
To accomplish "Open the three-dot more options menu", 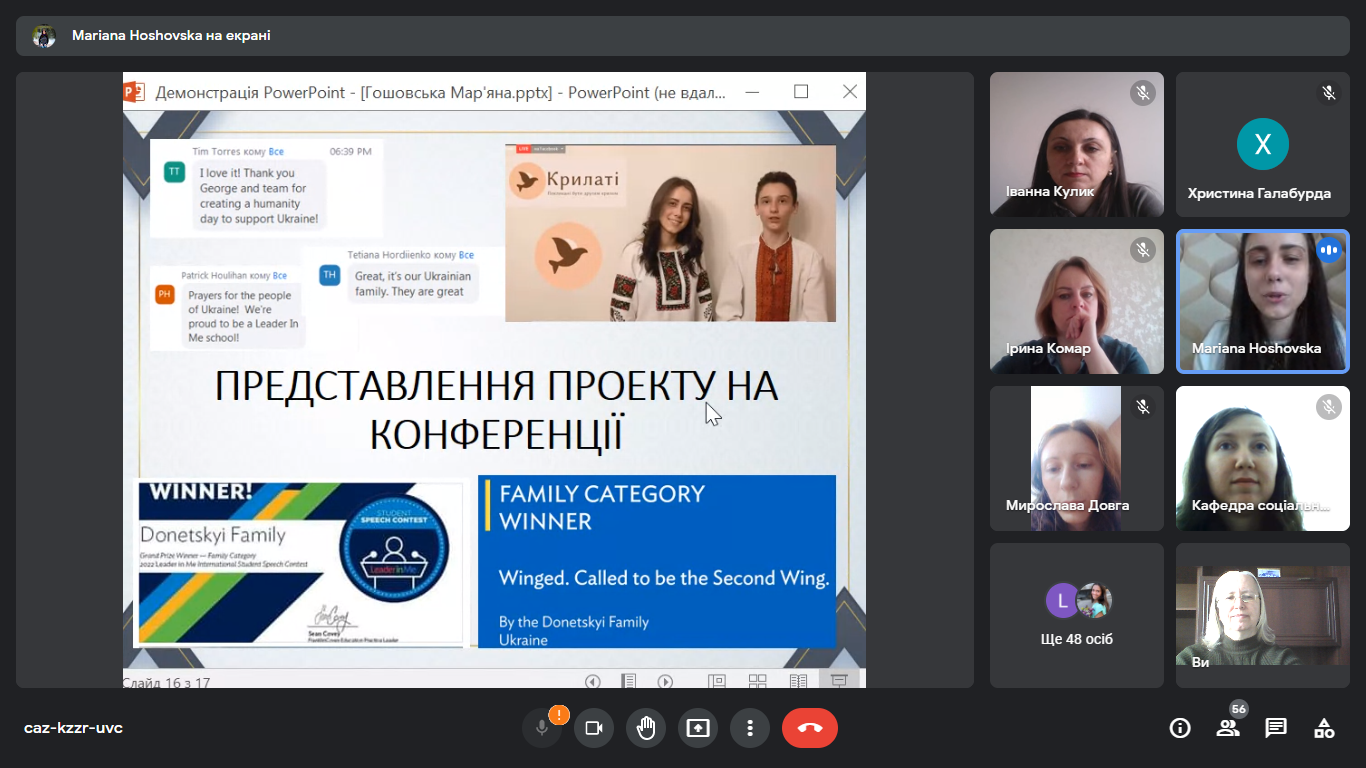I will [750, 728].
